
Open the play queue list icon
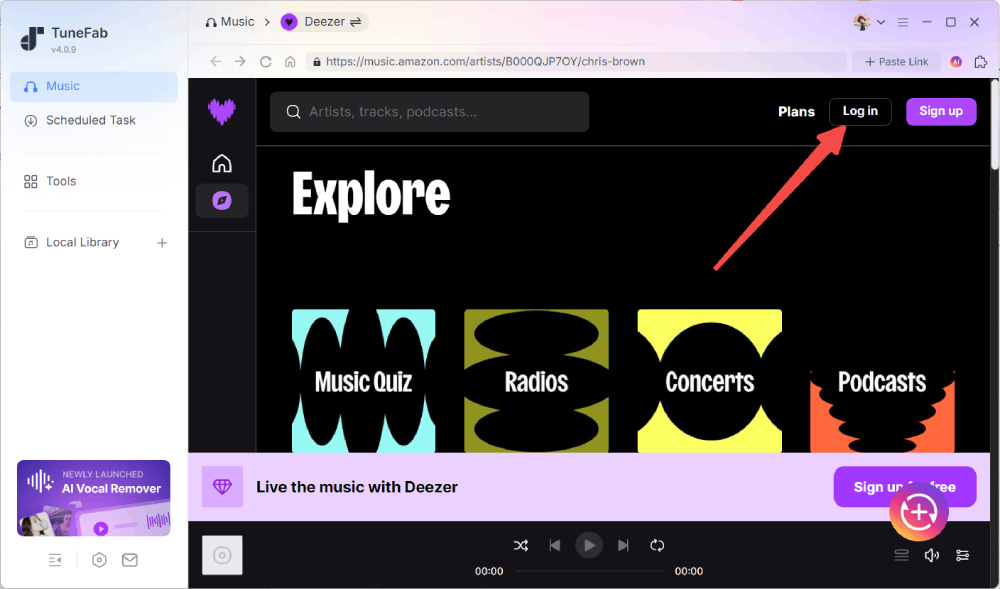(901, 556)
